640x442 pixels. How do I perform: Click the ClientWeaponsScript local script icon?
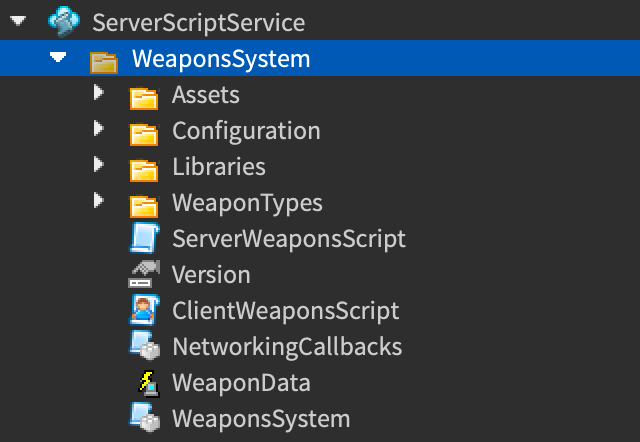(144, 310)
